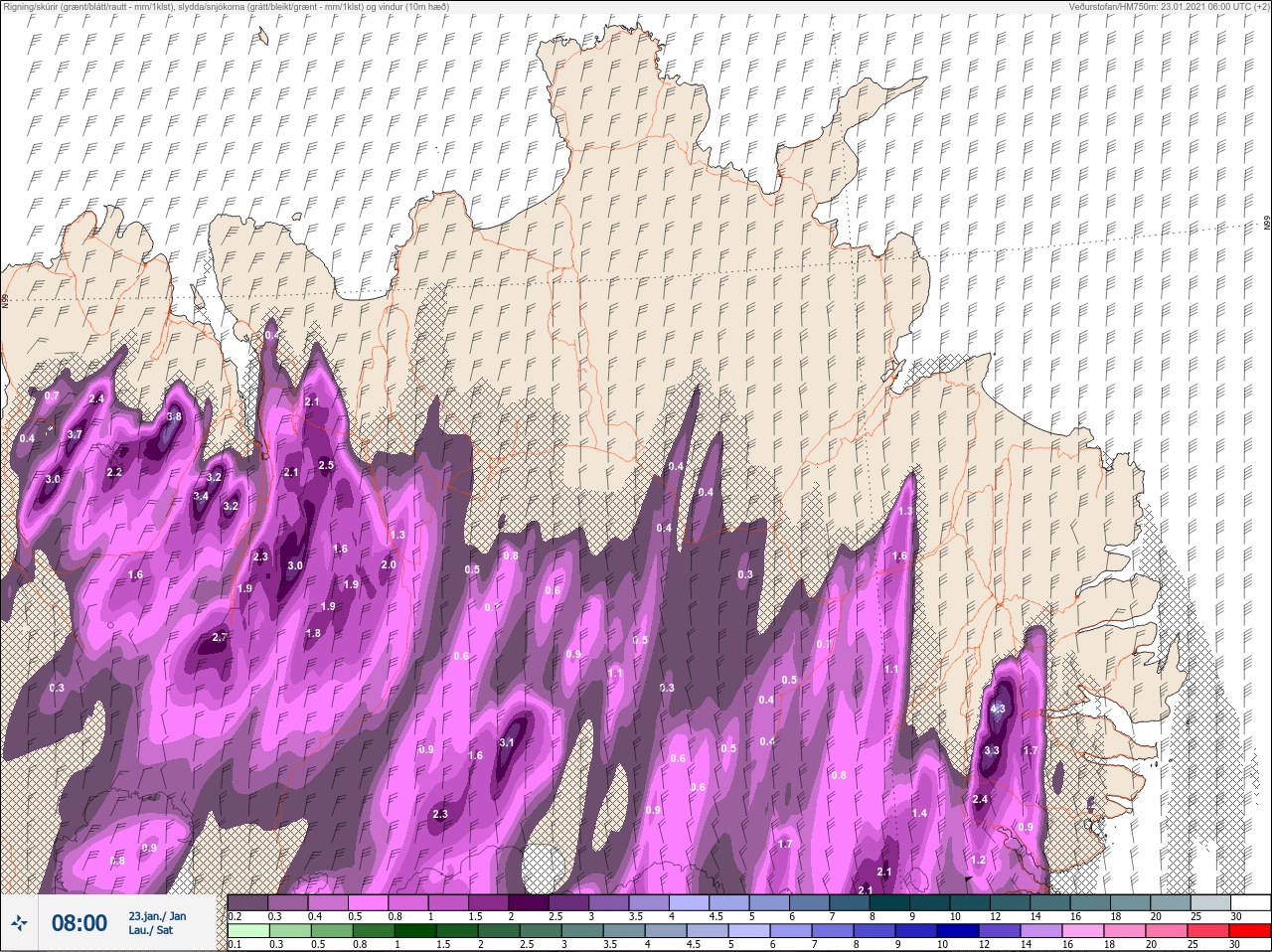Click the 3.8 precipitation value on the map
Image resolution: width=1272 pixels, height=952 pixels.
174,416
